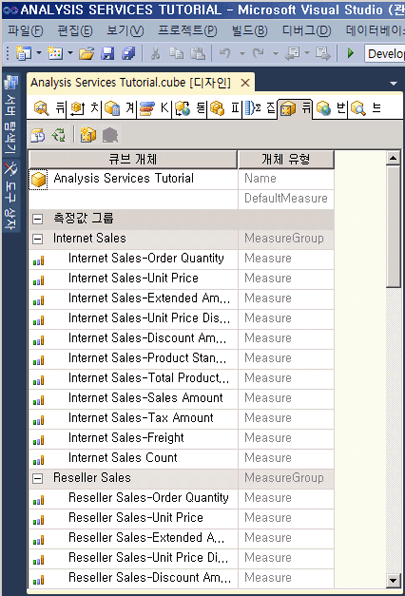
Task: Click the scrollbar down arrow
Action: tap(393, 580)
